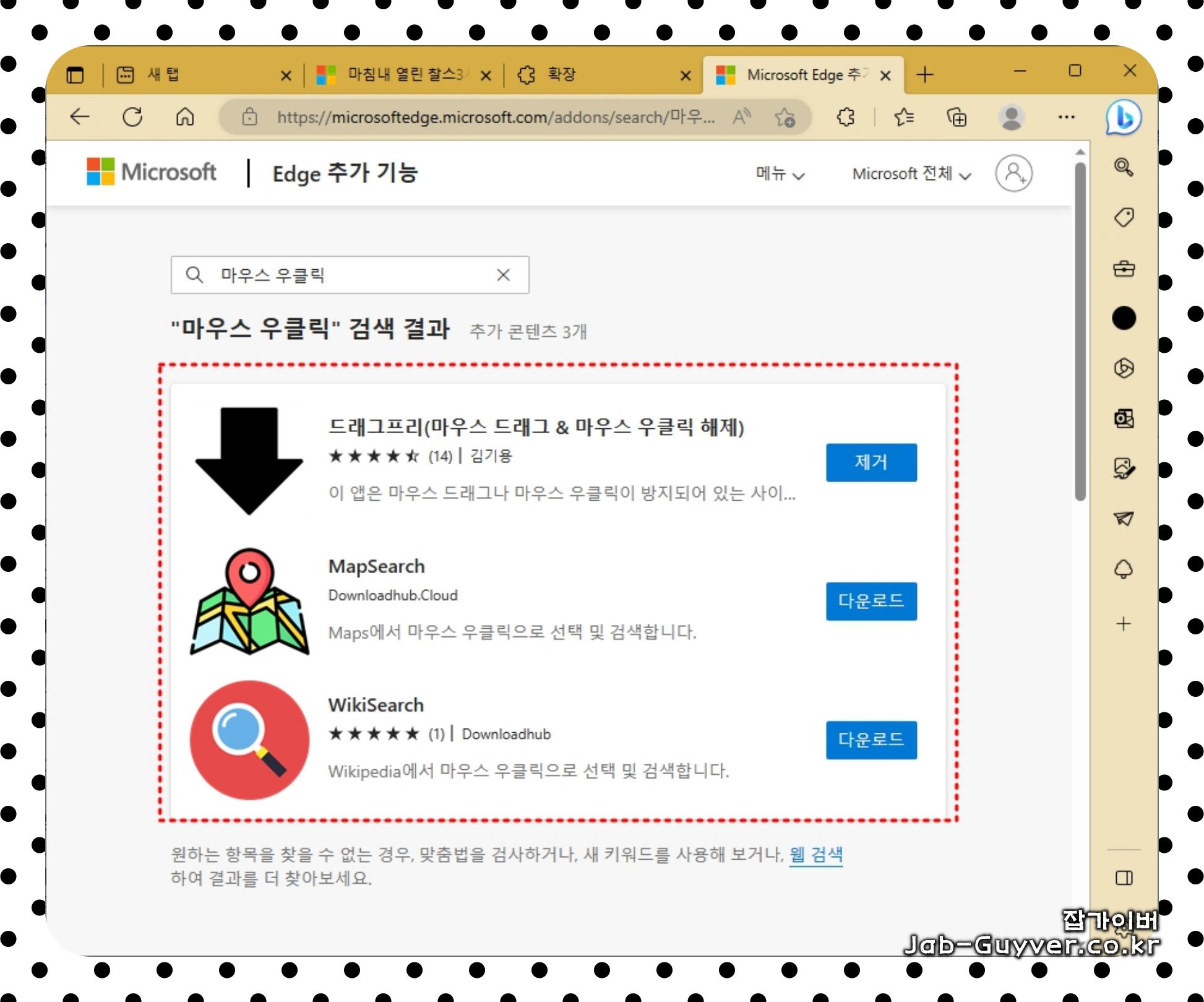
Task: Open the Collections toolbar icon
Action: tap(956, 117)
